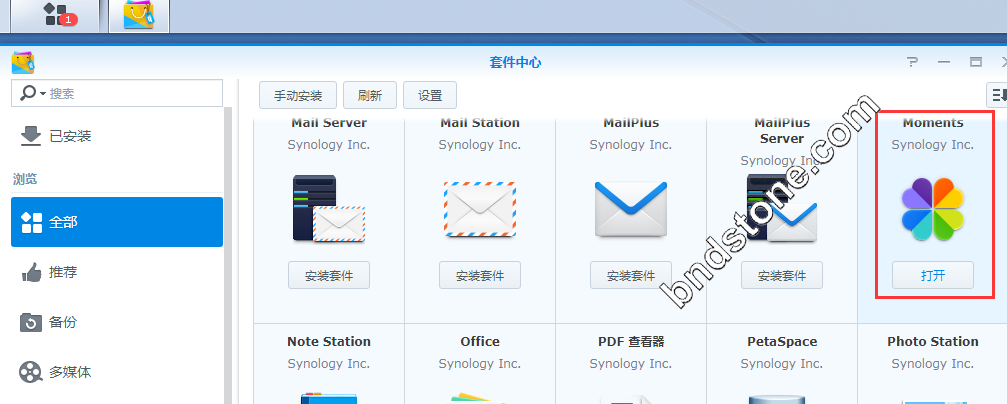Click the Package Center window title icon
This screenshot has height=404, width=1007.
22,63
